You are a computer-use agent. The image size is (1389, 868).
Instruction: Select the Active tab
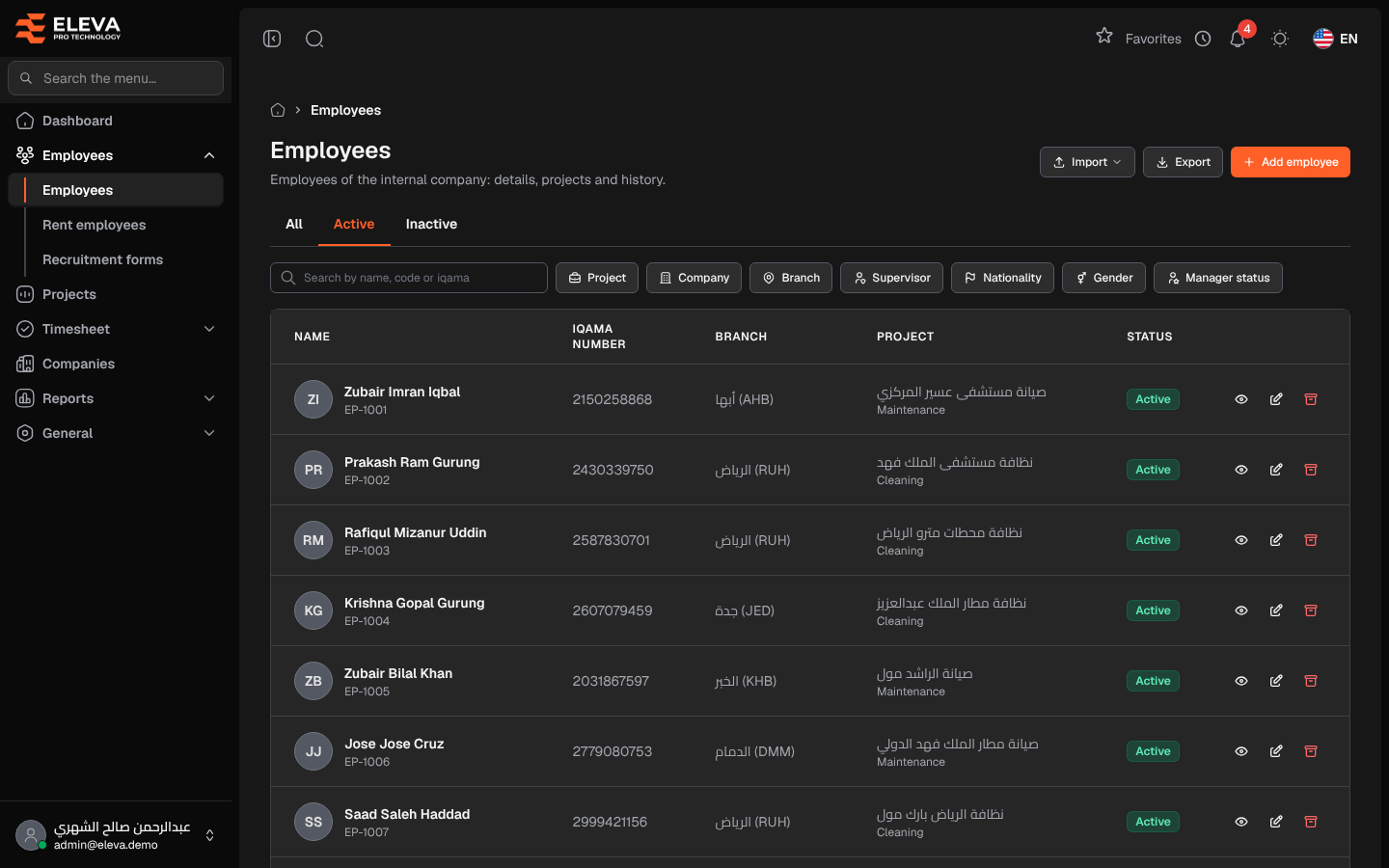[x=354, y=224]
